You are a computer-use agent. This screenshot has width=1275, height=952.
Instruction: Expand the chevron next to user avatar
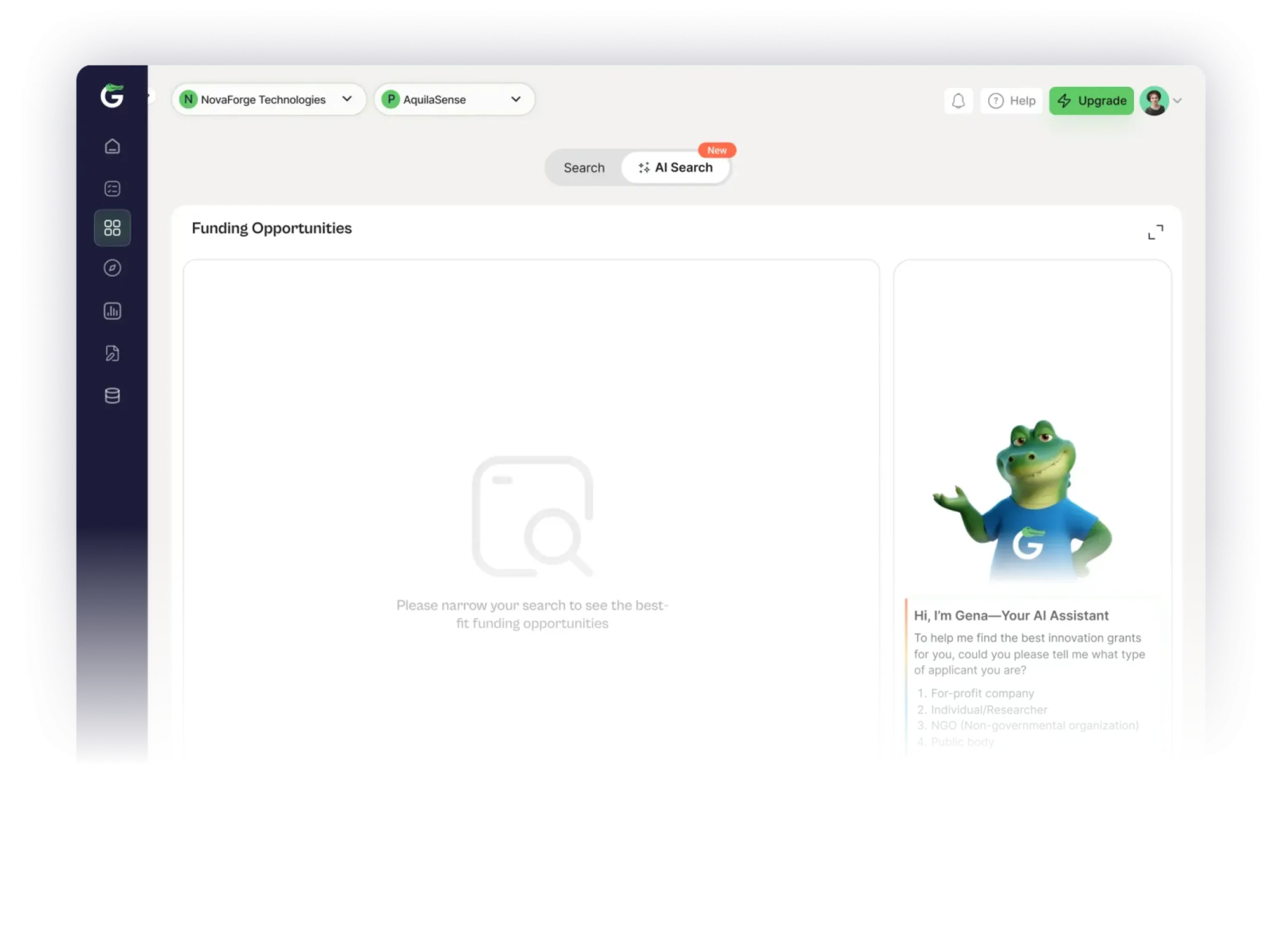pyautogui.click(x=1177, y=101)
